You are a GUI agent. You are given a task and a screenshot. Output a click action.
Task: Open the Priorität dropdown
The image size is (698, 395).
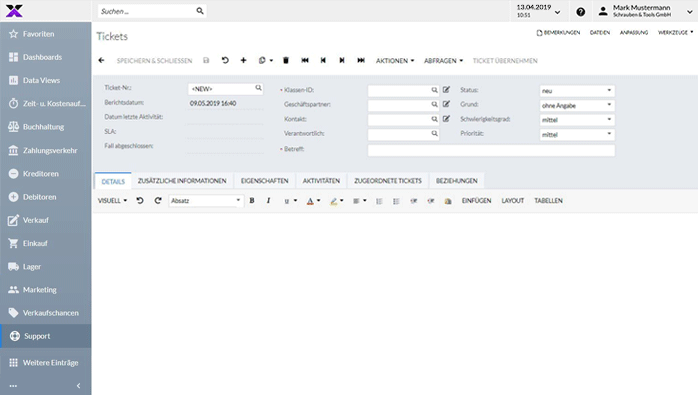577,134
